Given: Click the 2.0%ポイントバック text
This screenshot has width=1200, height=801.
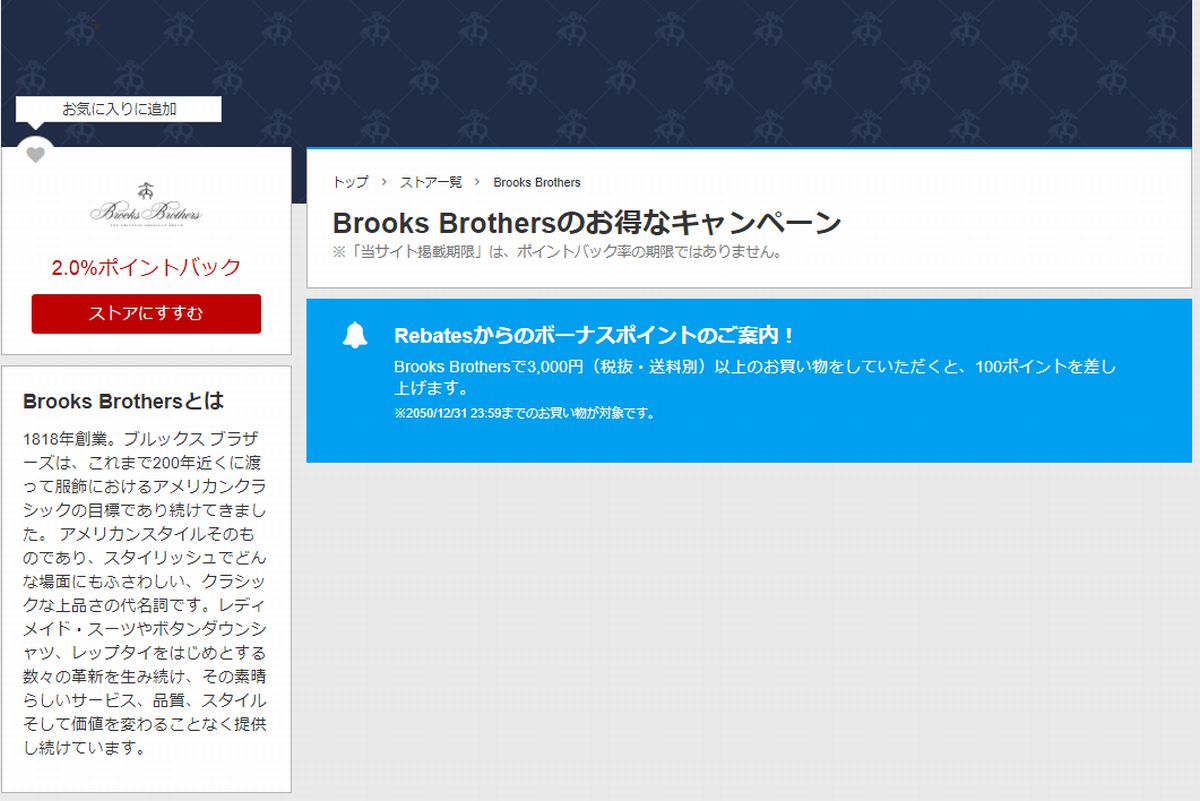Looking at the screenshot, I should pos(146,267).
